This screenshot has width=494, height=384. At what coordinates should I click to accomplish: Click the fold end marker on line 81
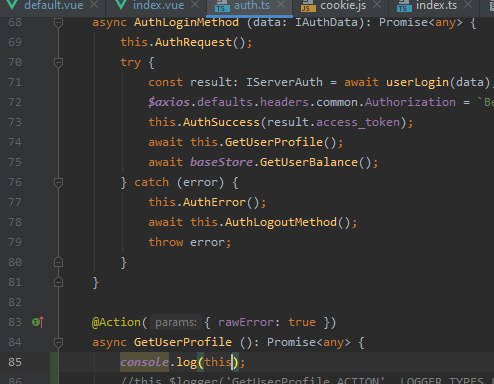point(58,282)
